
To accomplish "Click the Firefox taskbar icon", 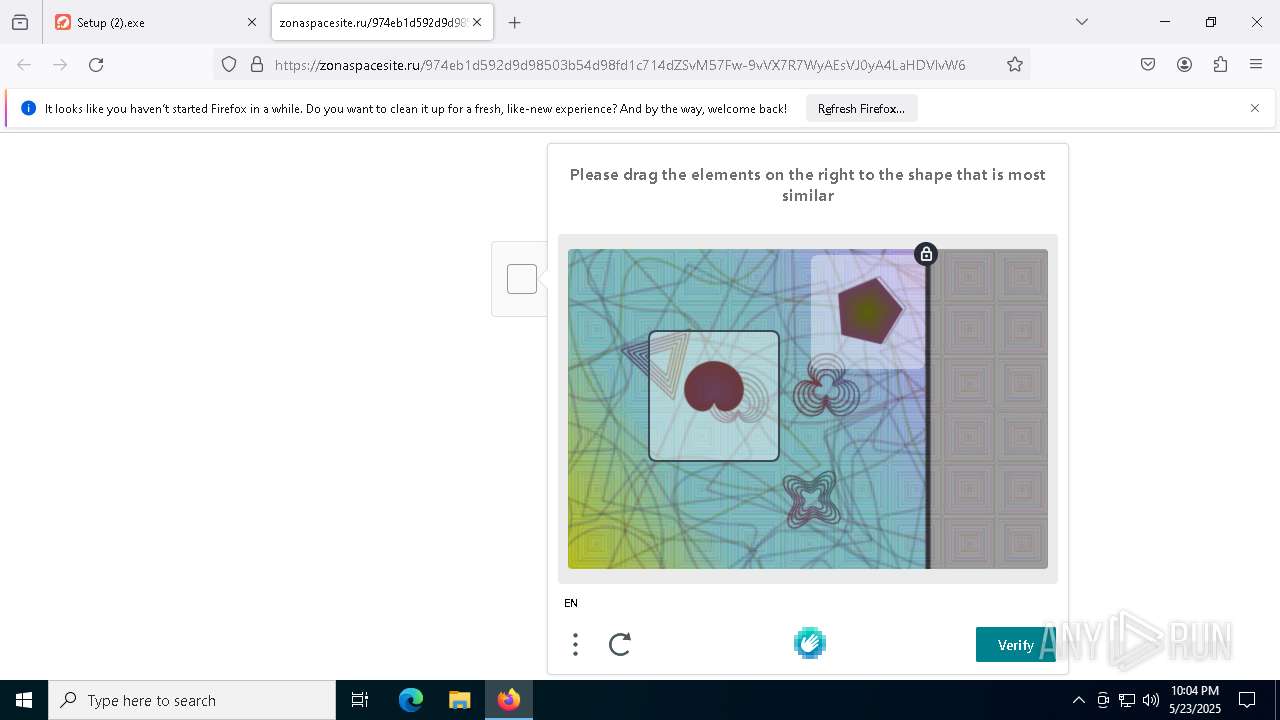I will tap(509, 700).
